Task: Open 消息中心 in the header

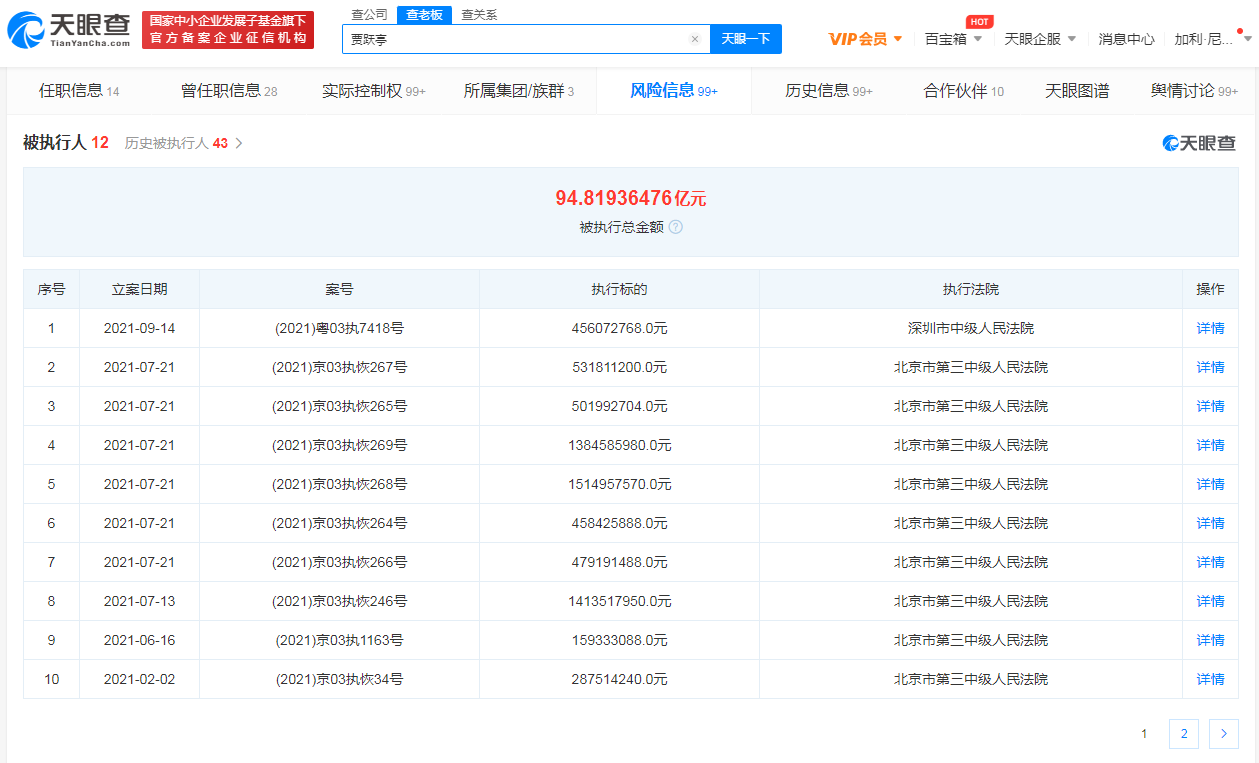Action: pyautogui.click(x=1126, y=39)
